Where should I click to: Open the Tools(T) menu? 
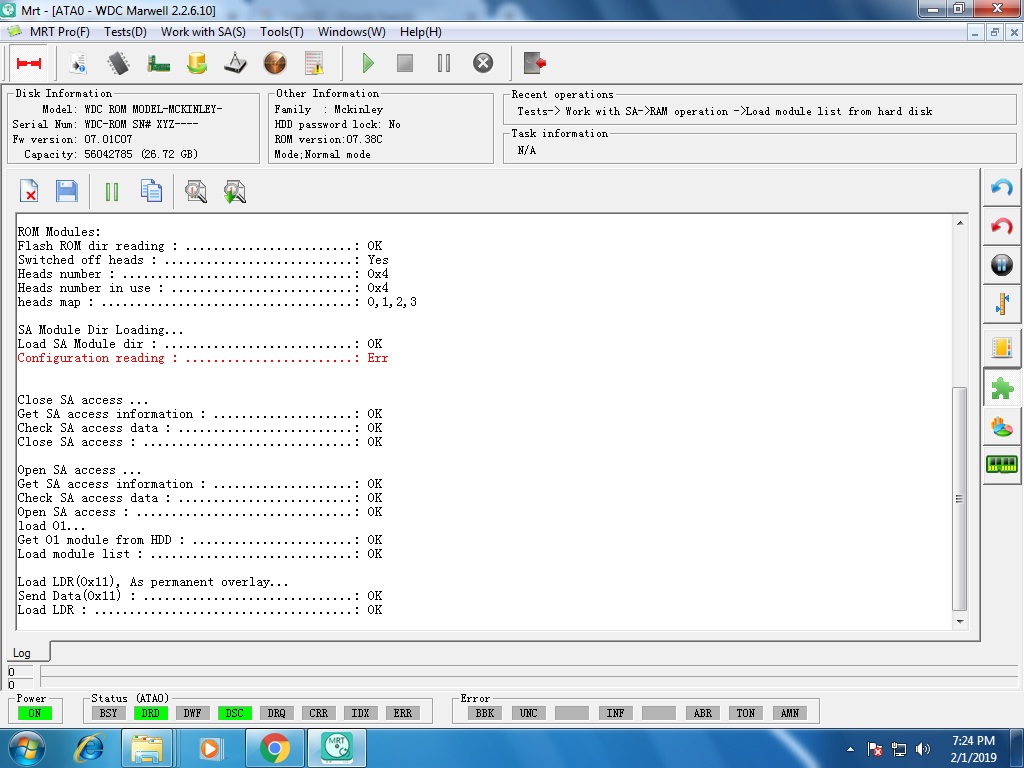click(x=281, y=32)
